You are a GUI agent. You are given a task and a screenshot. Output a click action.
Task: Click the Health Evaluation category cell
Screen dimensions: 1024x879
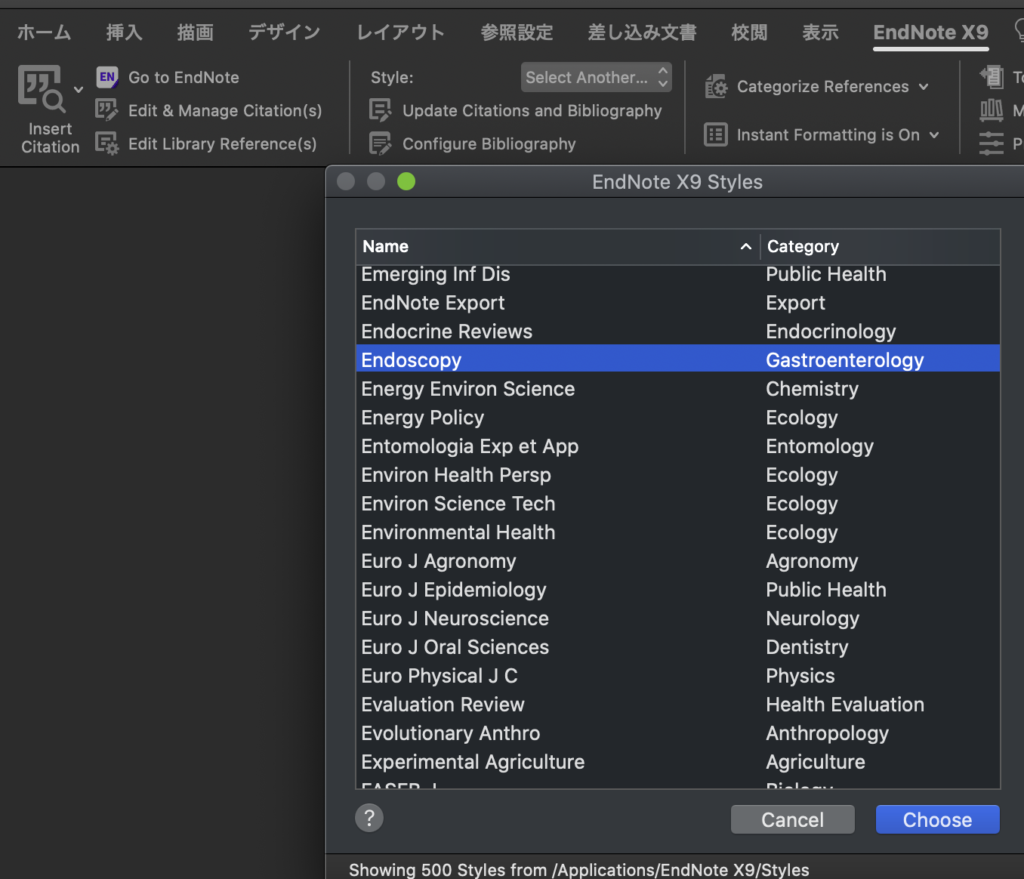845,705
